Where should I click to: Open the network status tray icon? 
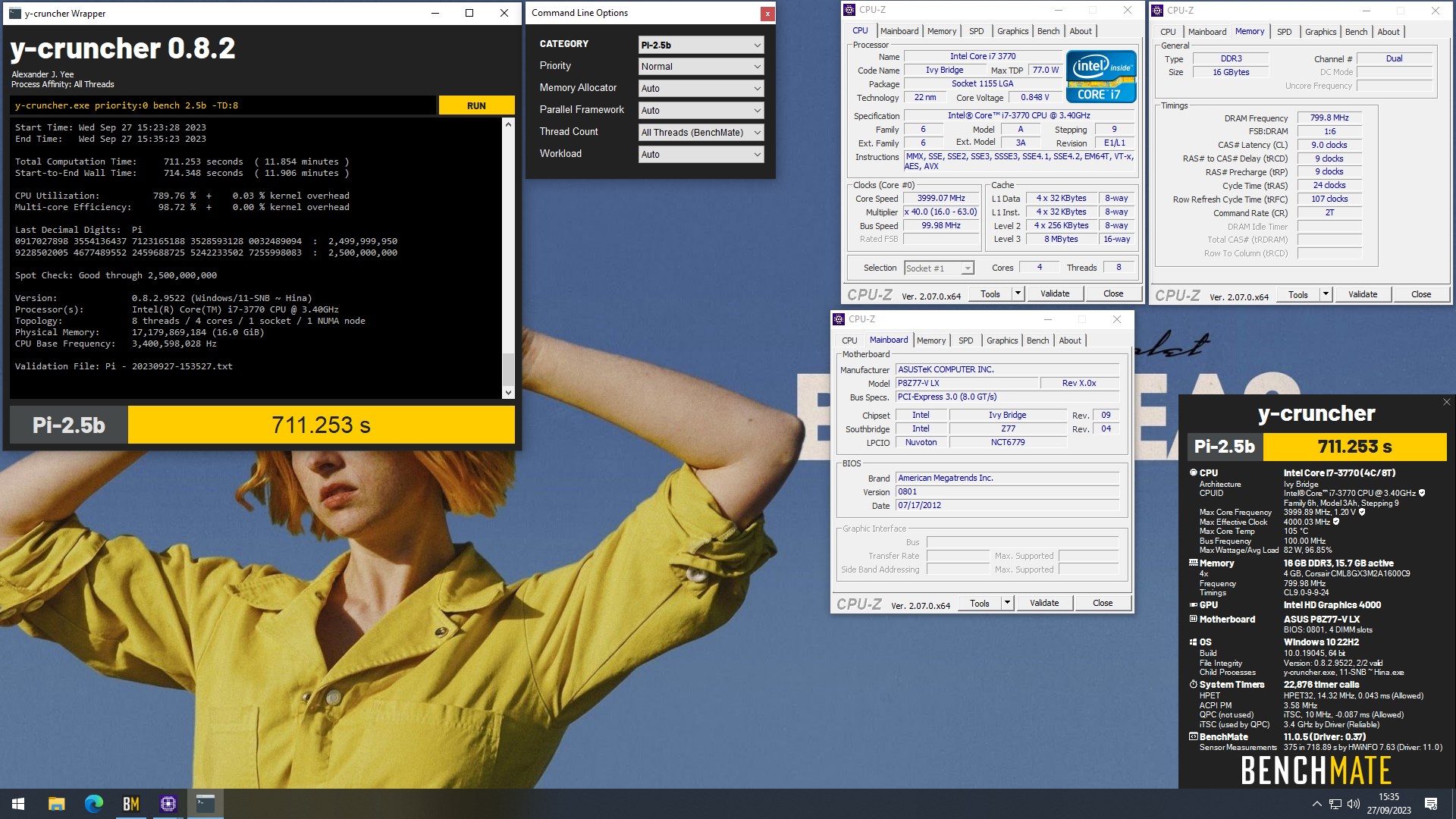pos(1335,804)
